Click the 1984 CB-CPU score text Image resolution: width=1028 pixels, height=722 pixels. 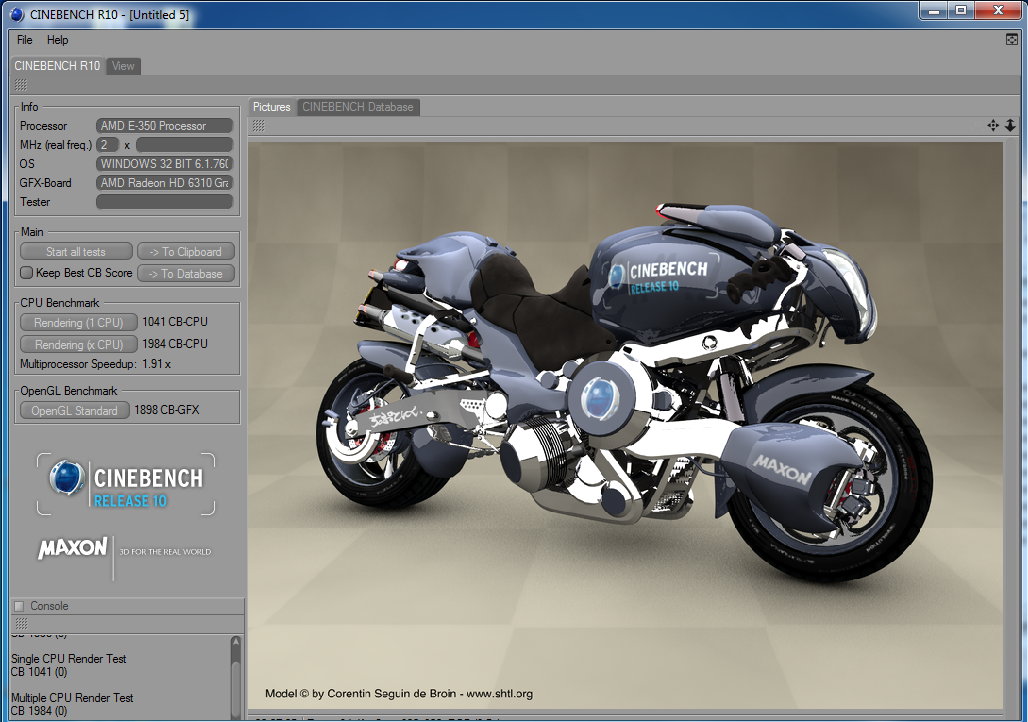(175, 344)
